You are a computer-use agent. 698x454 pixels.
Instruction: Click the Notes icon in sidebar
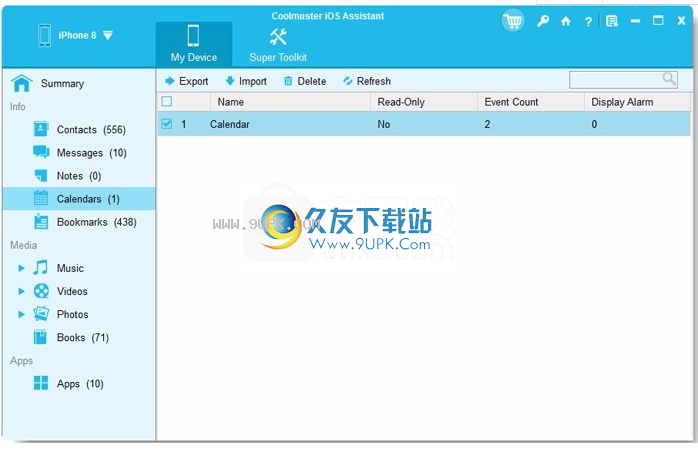(41, 175)
